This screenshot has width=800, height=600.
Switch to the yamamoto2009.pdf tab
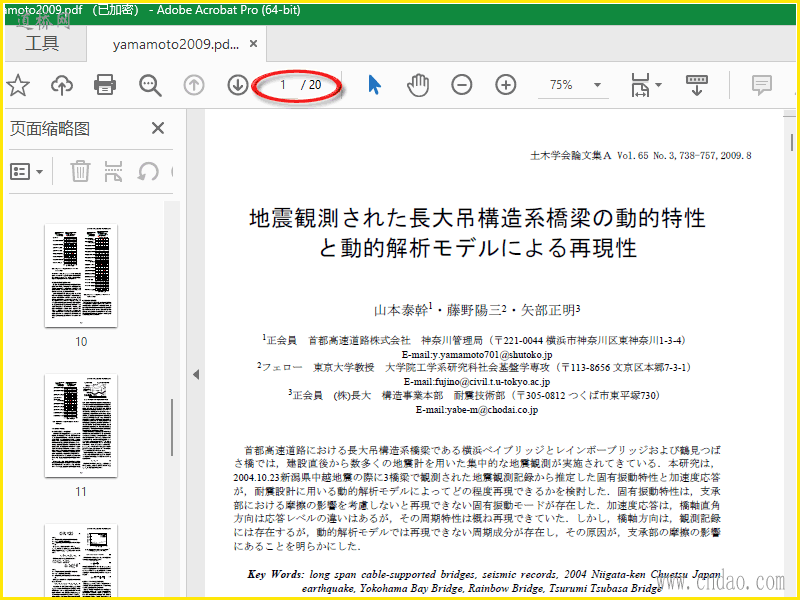175,44
